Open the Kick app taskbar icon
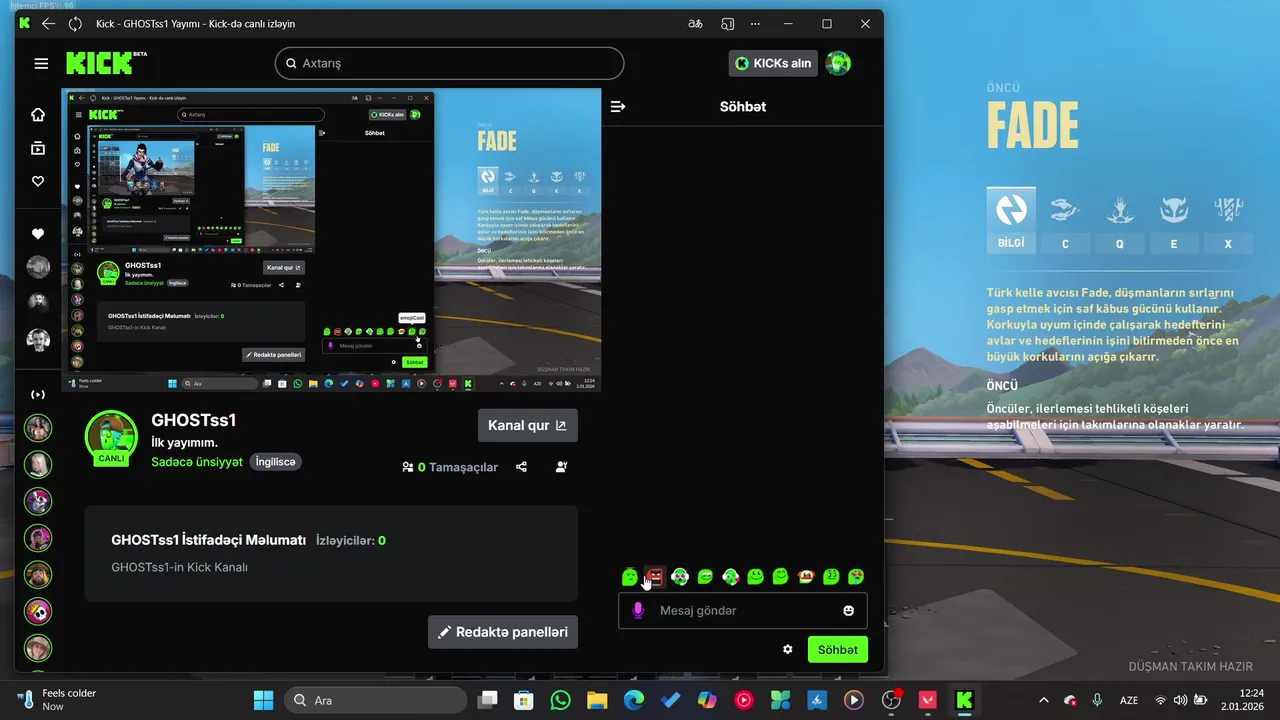This screenshot has width=1280, height=720. coord(964,700)
